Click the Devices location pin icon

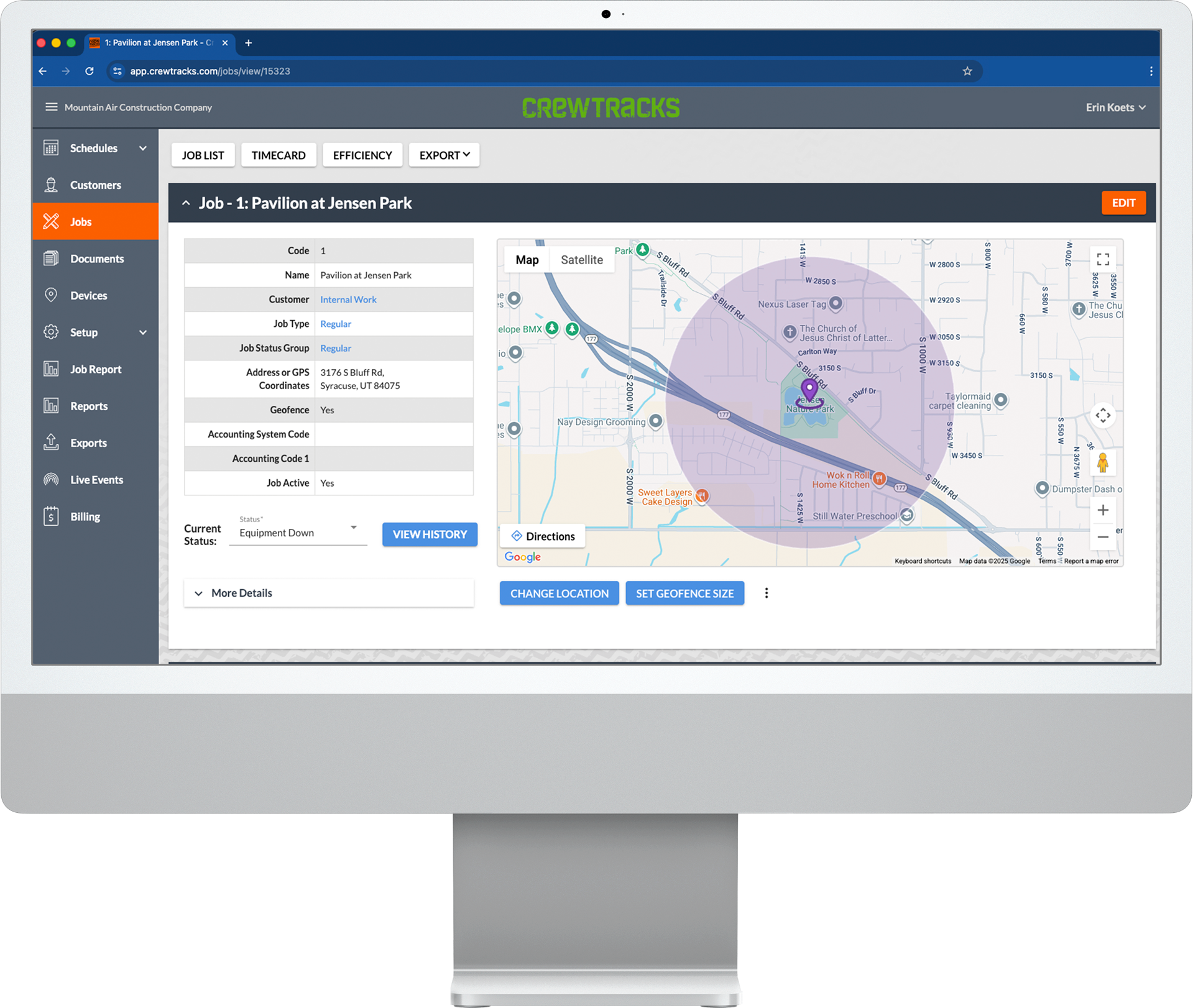click(x=51, y=295)
